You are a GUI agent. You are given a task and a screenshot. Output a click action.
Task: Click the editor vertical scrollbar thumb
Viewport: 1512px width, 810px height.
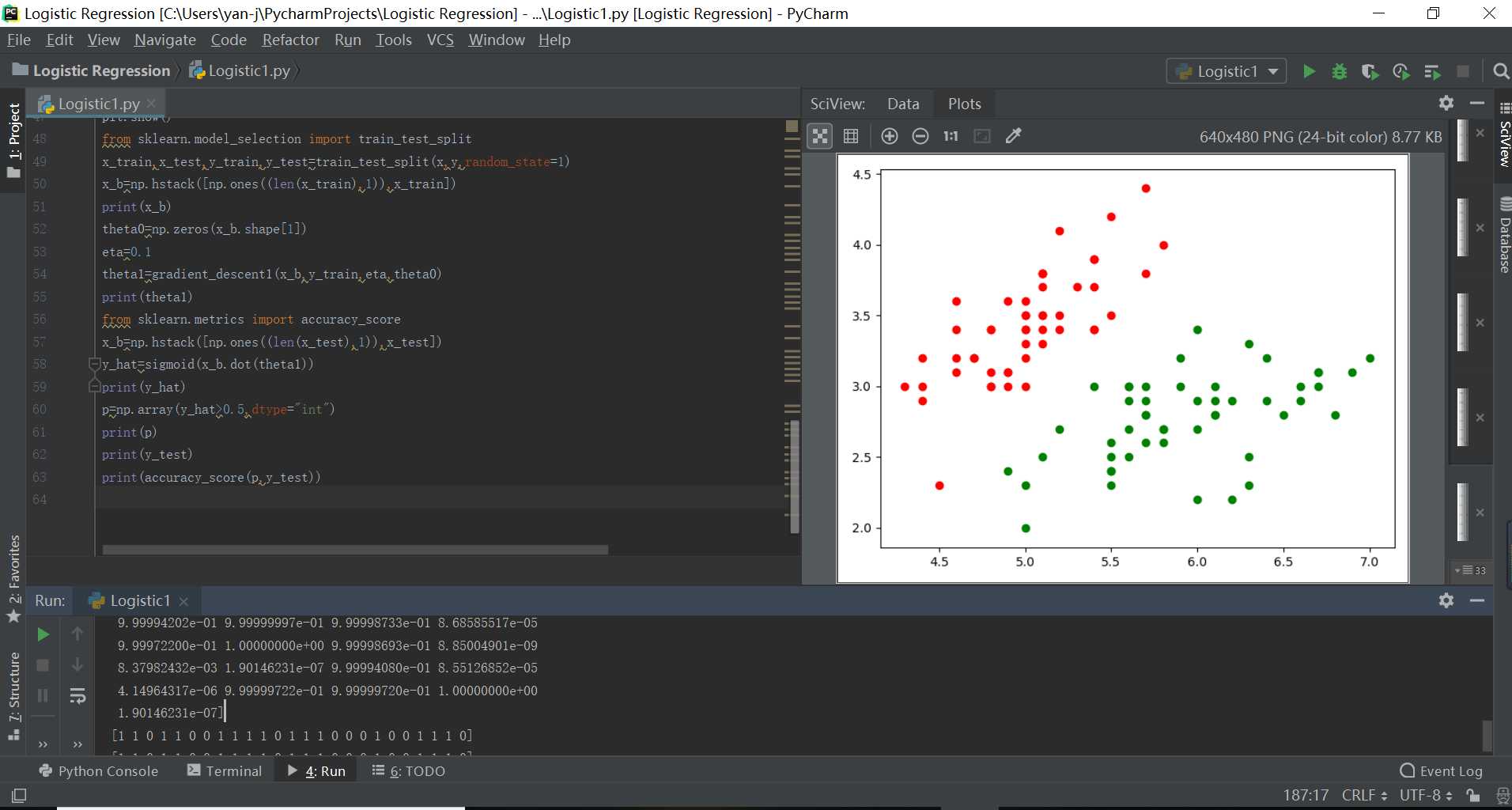click(793, 476)
